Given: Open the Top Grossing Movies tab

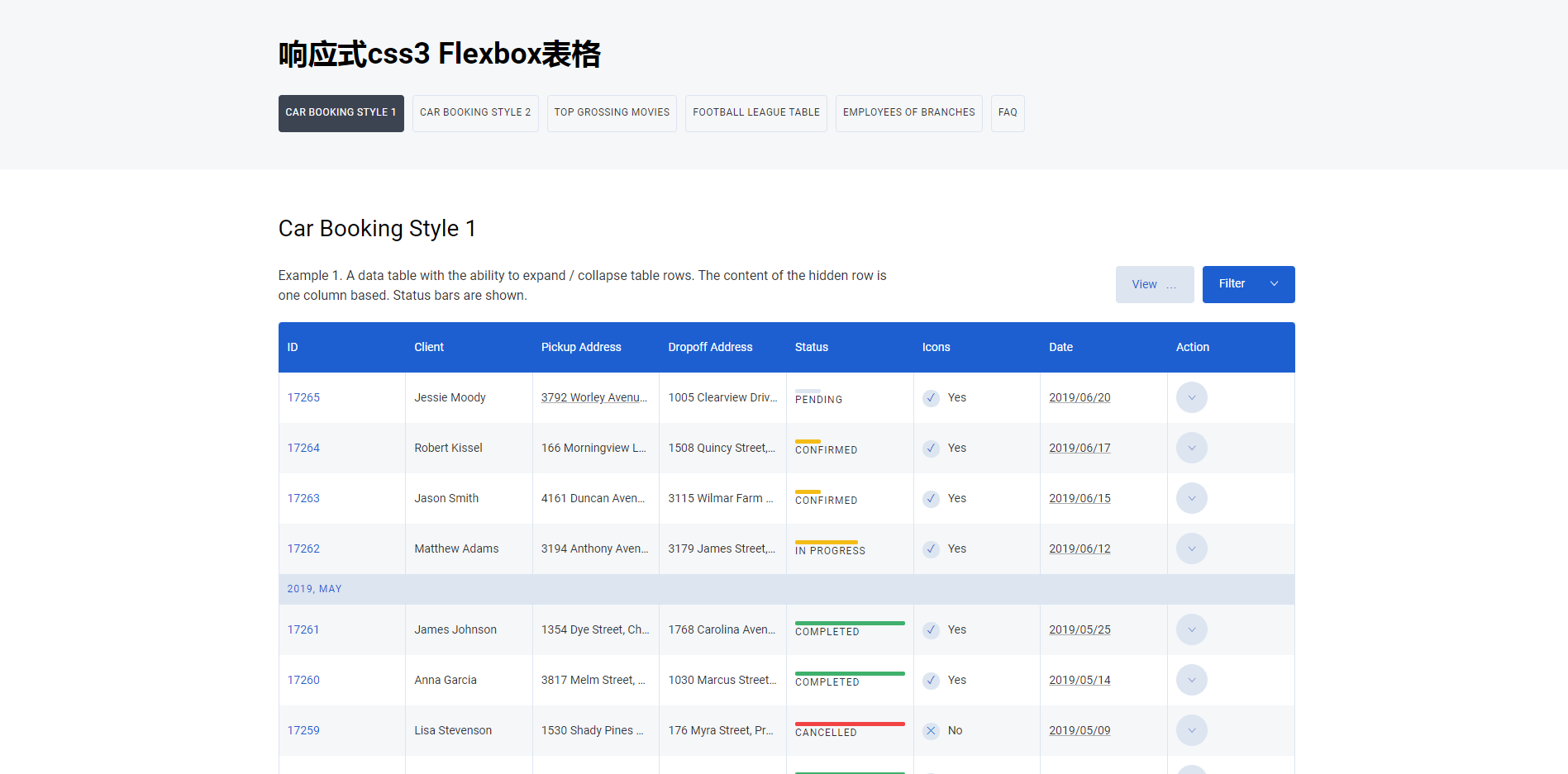Looking at the screenshot, I should [x=612, y=113].
